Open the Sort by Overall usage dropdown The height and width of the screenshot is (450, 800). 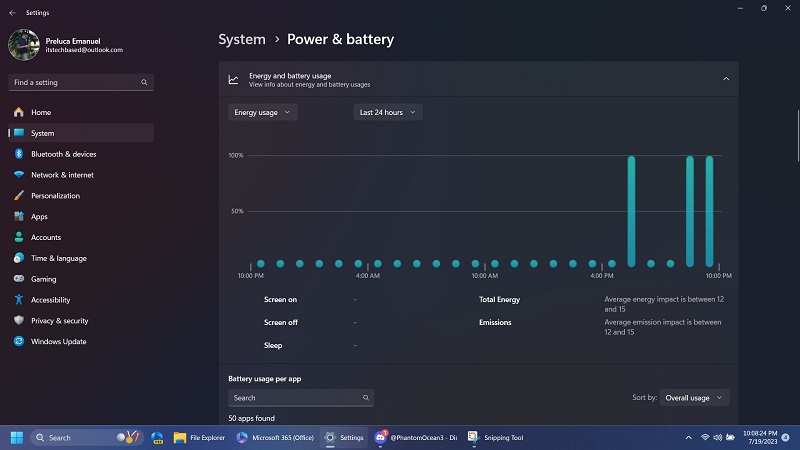pyautogui.click(x=694, y=397)
